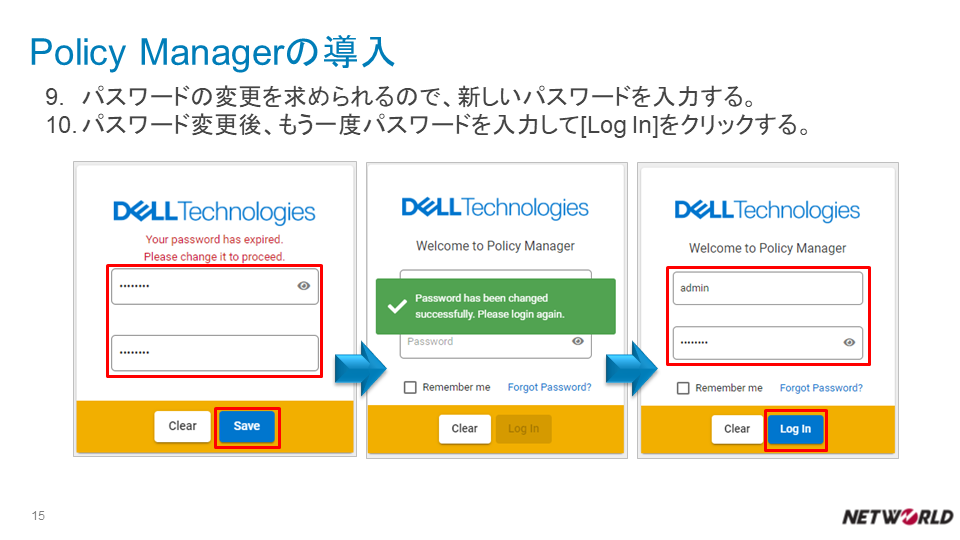Click the NETWORLD logo at slide corner

[x=898, y=517]
